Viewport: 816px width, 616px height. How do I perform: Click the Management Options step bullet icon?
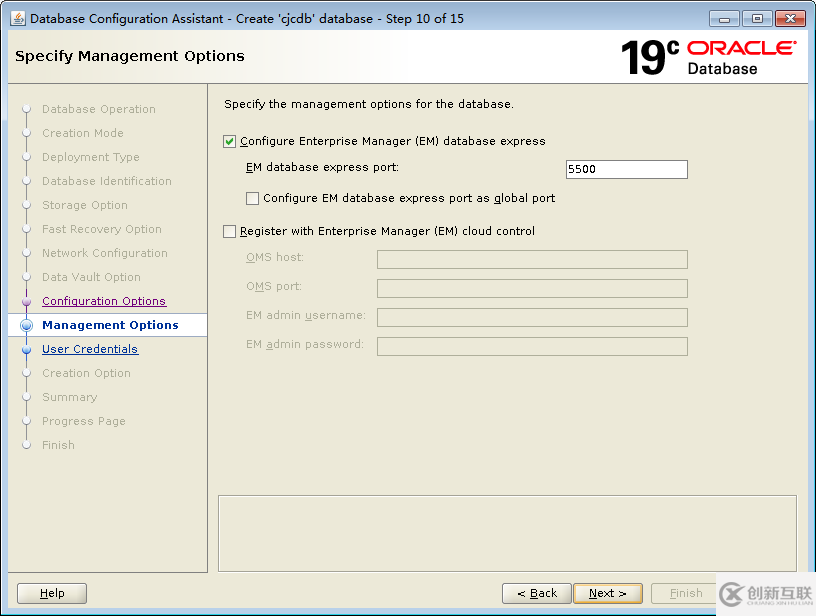pyautogui.click(x=27, y=325)
